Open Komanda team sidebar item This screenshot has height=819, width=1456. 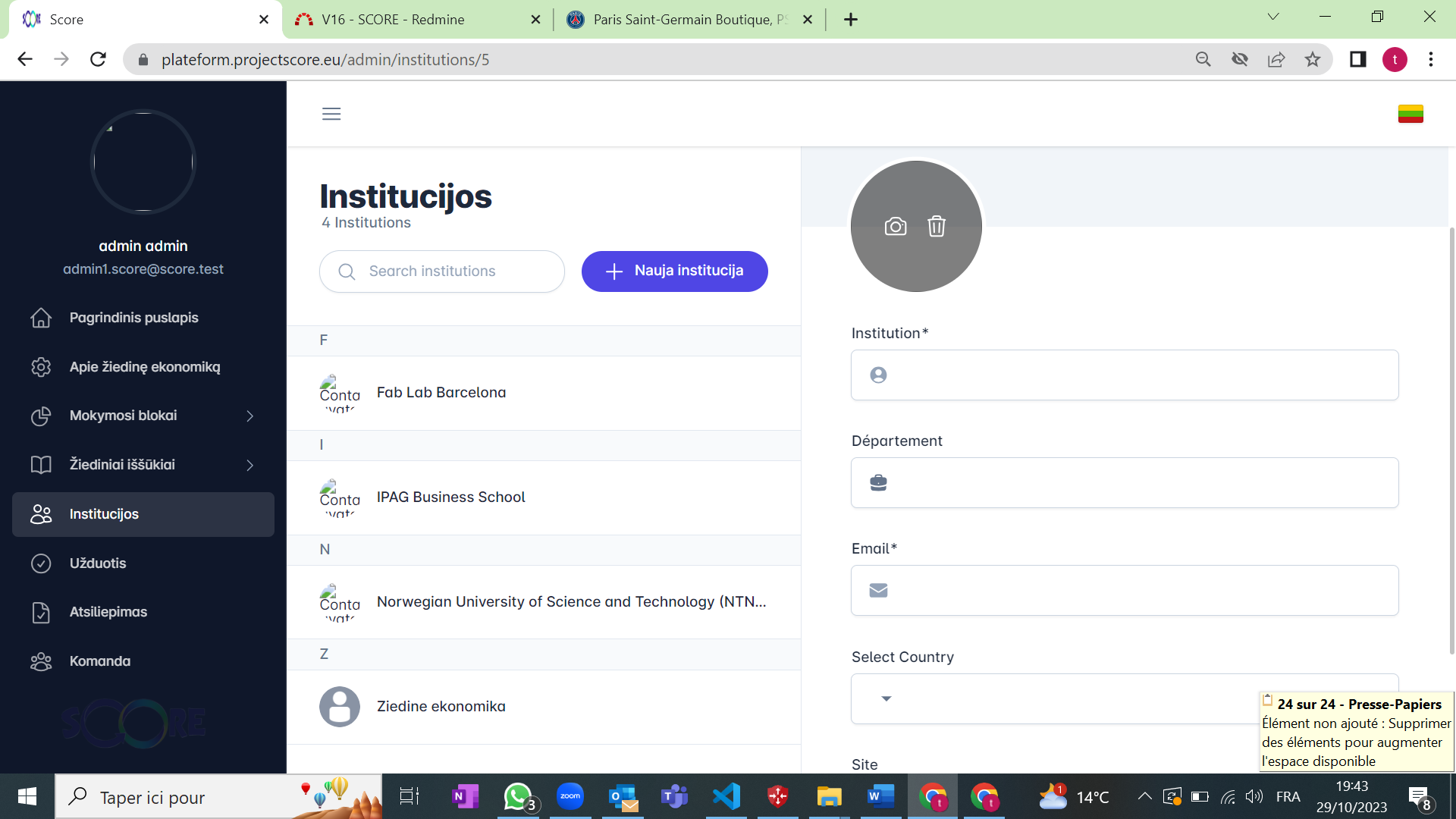coord(99,661)
